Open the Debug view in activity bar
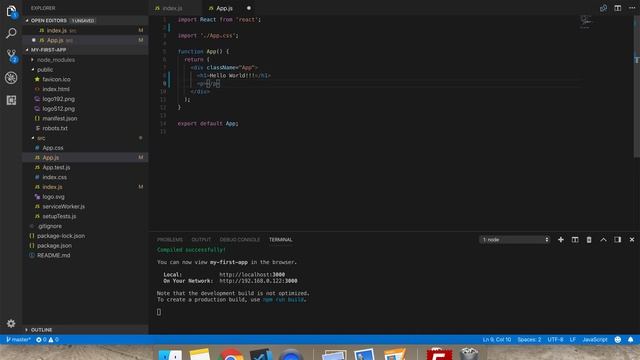The width and height of the screenshot is (640, 360). click(11, 78)
